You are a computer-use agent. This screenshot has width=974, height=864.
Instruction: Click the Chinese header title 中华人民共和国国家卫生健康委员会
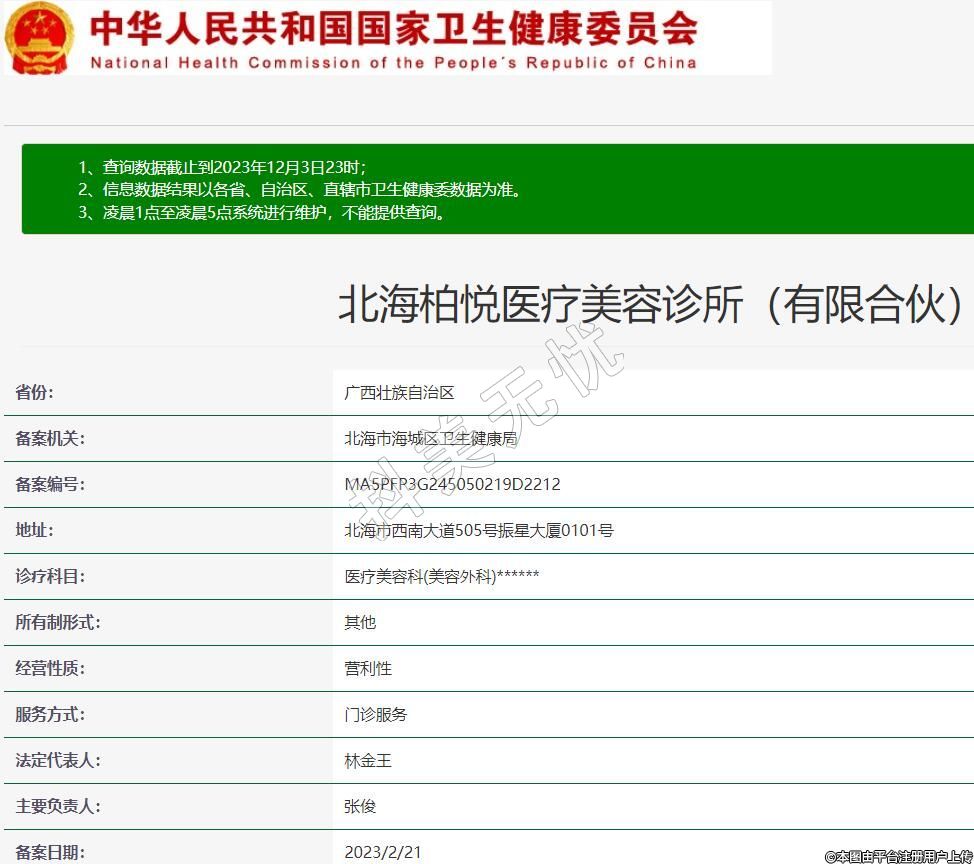393,27
